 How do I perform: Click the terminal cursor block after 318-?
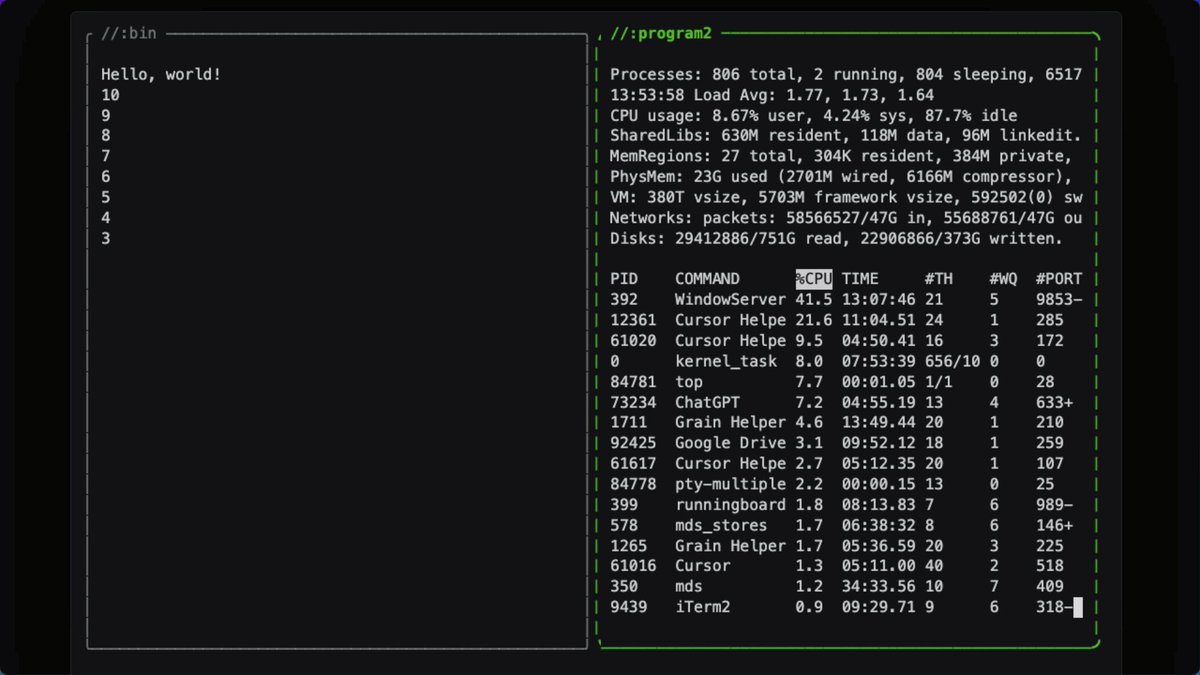(x=1078, y=606)
